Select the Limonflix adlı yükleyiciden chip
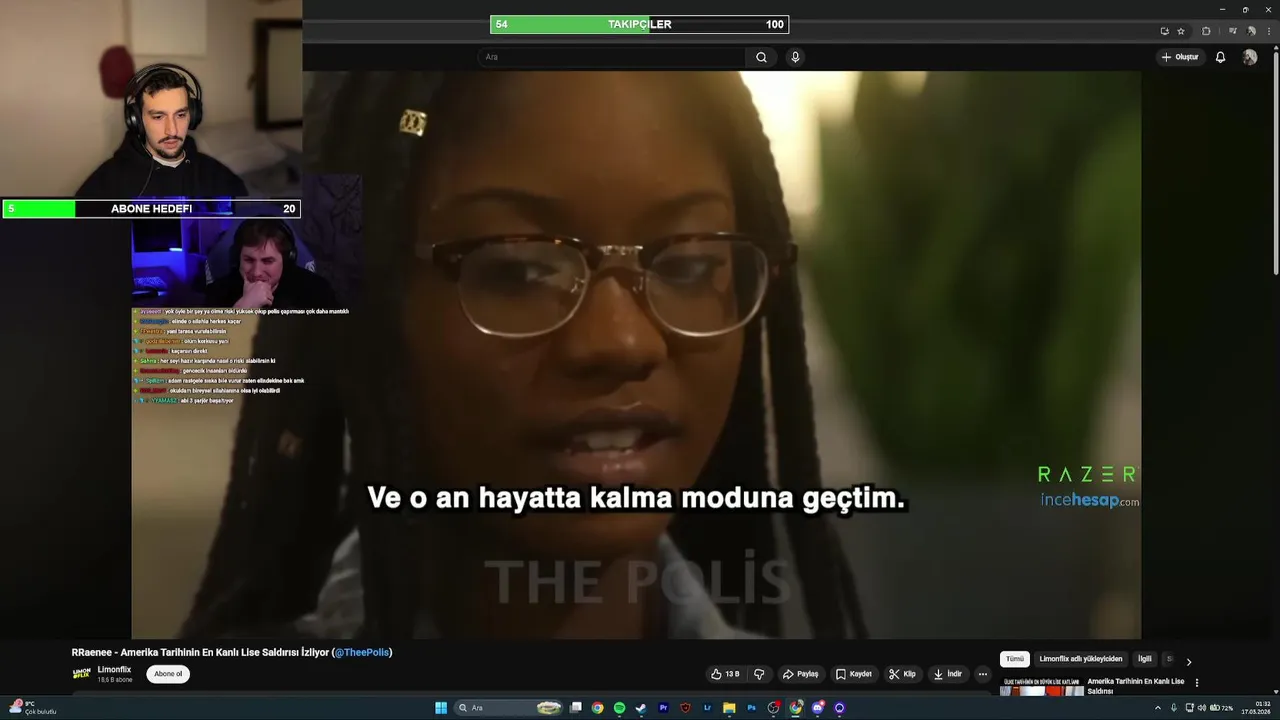 click(1081, 659)
